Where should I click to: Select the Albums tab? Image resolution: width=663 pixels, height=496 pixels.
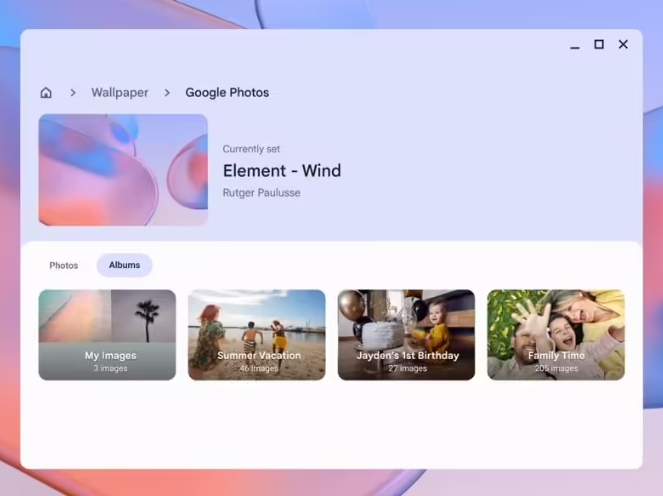point(124,265)
